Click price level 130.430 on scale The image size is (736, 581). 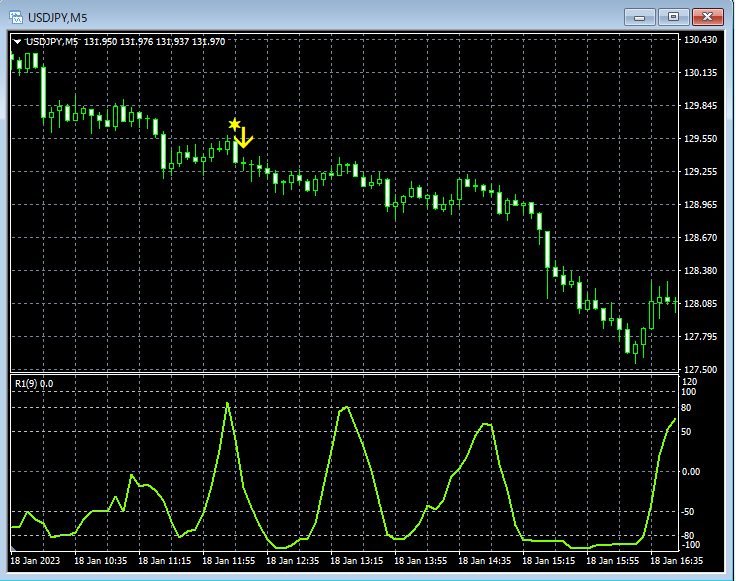click(700, 40)
